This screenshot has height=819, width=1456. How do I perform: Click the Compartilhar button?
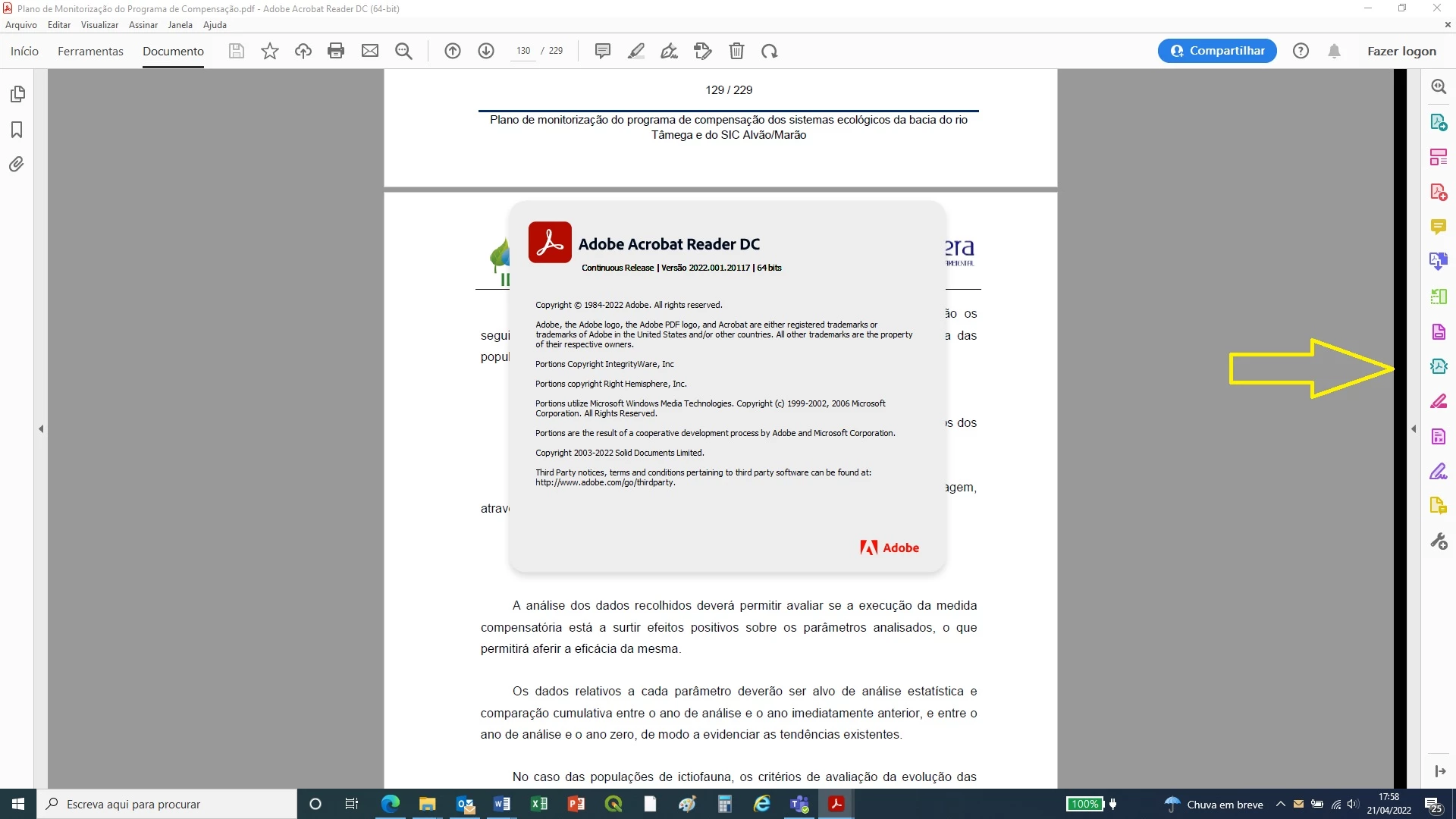pos(1217,51)
